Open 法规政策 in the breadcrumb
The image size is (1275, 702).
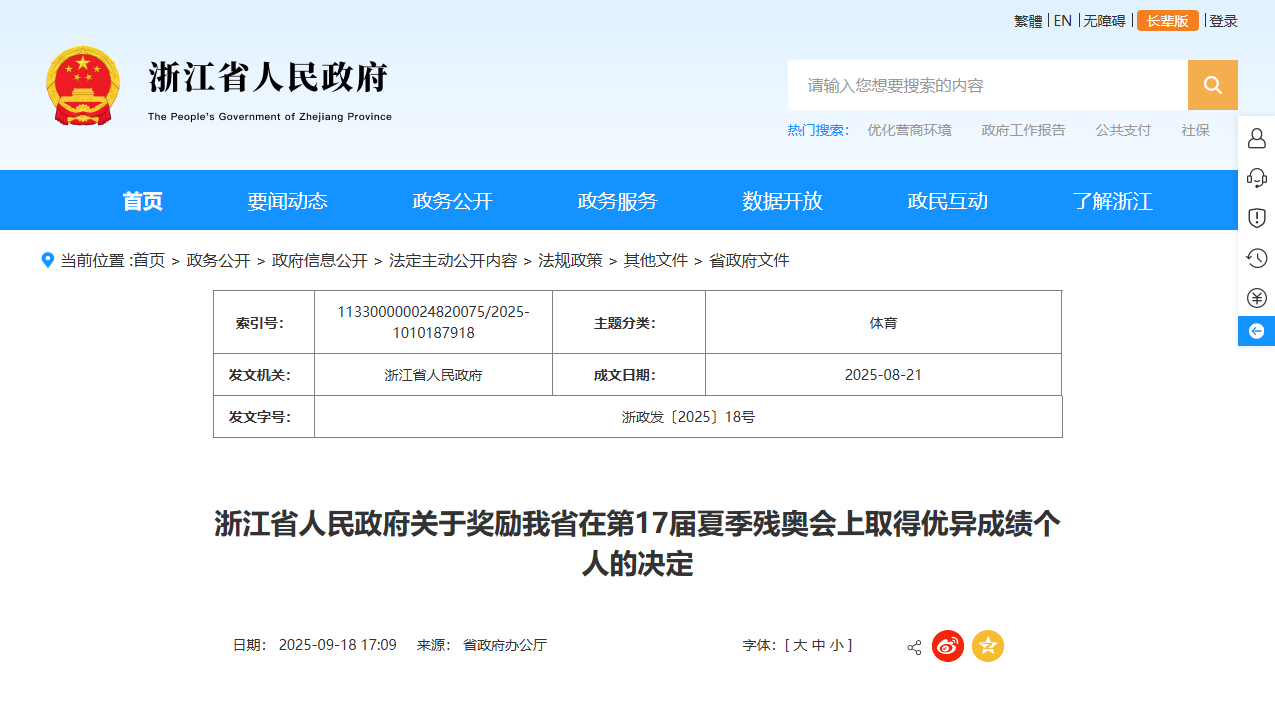pos(570,261)
